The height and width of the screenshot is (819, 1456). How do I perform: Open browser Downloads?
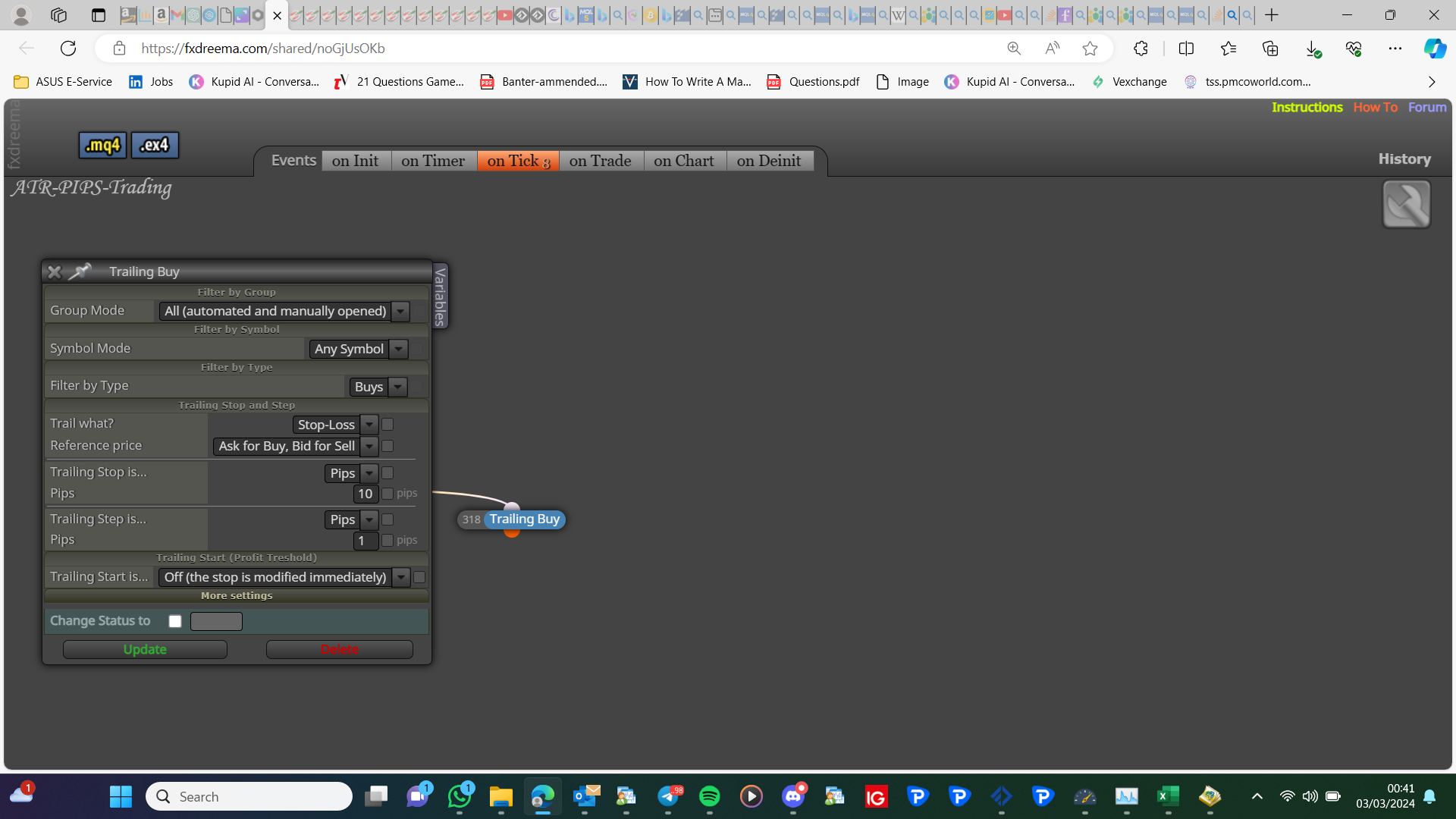click(x=1313, y=49)
